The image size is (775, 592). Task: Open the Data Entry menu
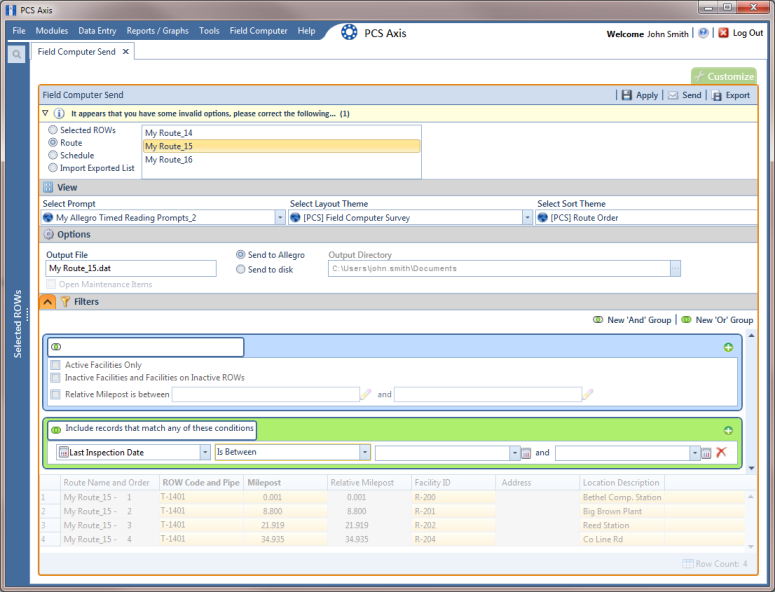97,31
